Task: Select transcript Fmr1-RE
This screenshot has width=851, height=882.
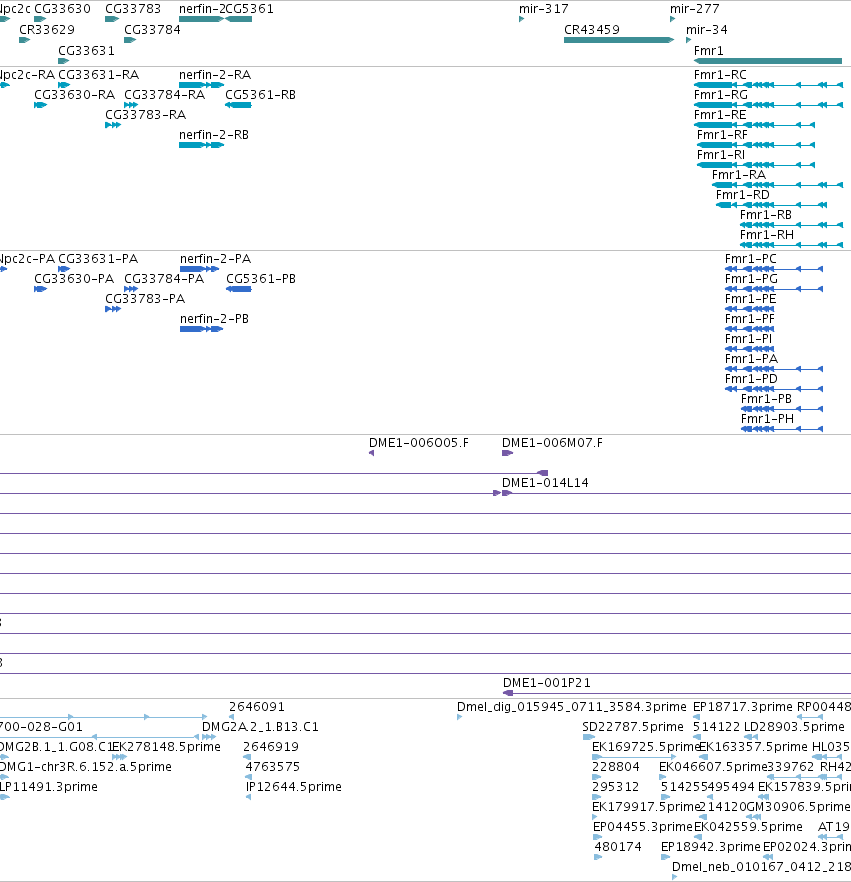Action: pyautogui.click(x=754, y=125)
